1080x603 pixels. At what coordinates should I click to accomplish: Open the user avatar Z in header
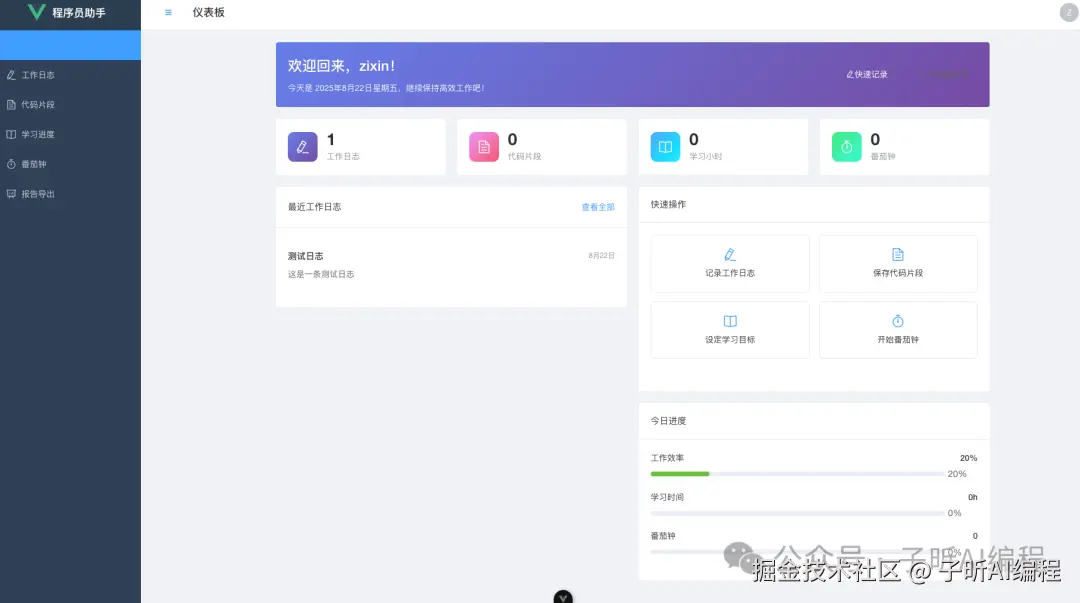[1068, 12]
